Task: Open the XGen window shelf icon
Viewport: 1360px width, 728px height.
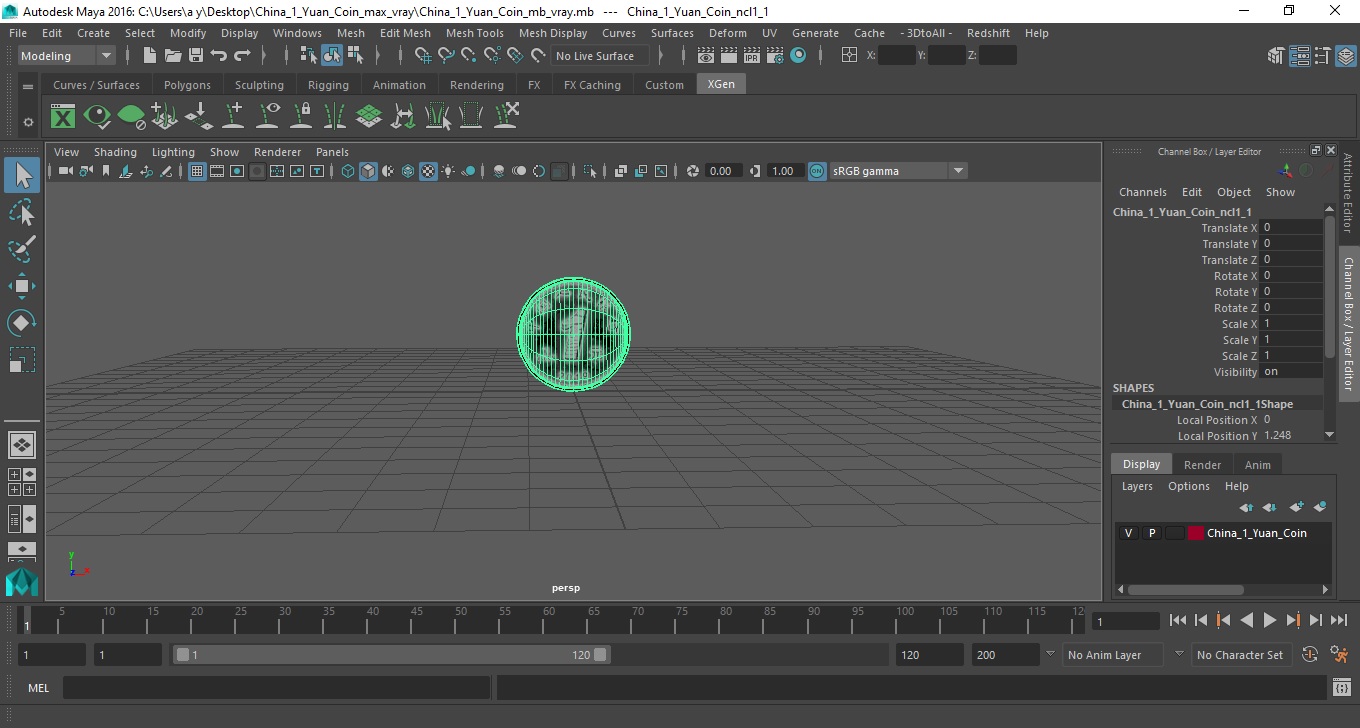Action: click(x=63, y=116)
